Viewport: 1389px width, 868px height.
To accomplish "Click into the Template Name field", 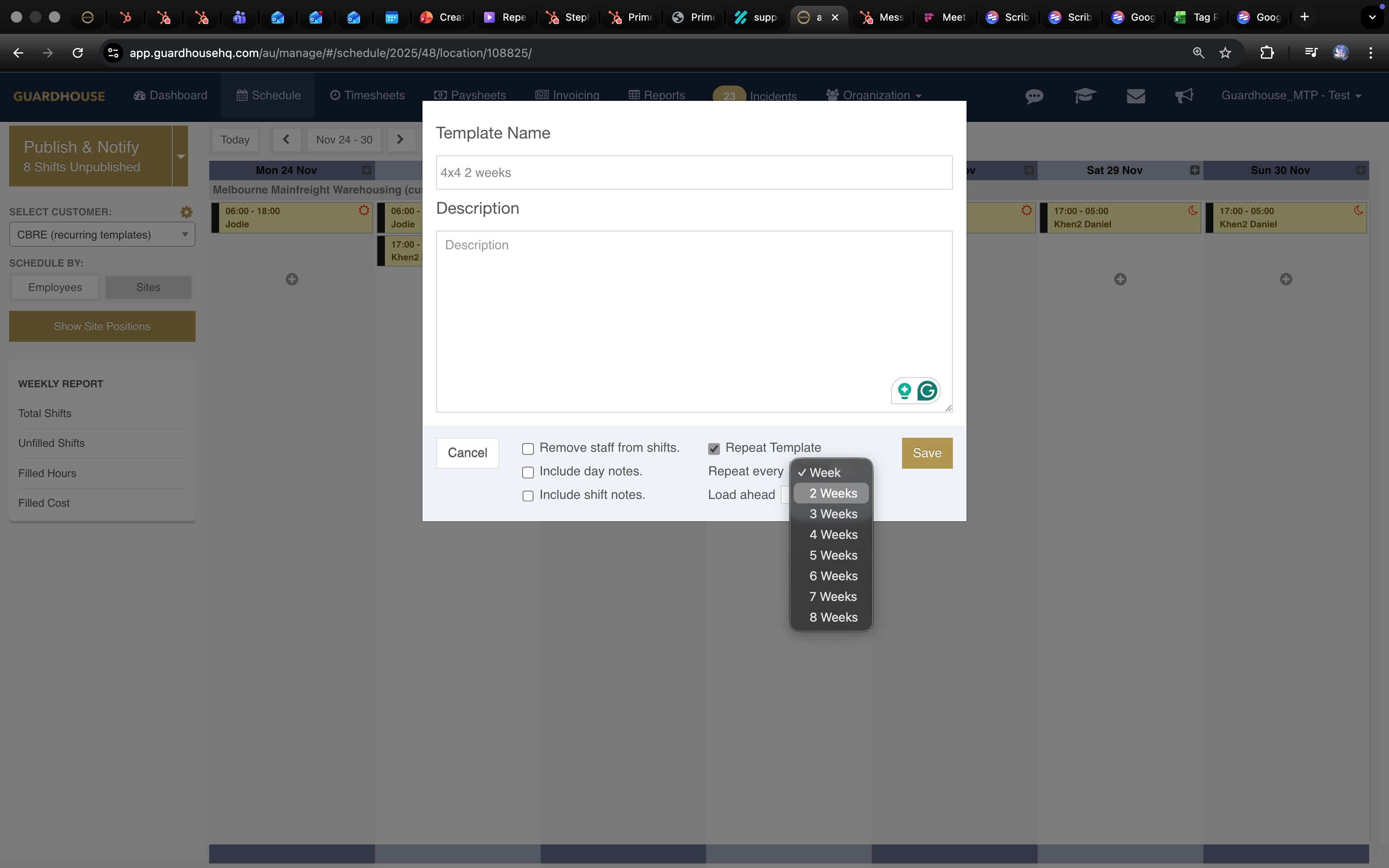I will (x=693, y=172).
